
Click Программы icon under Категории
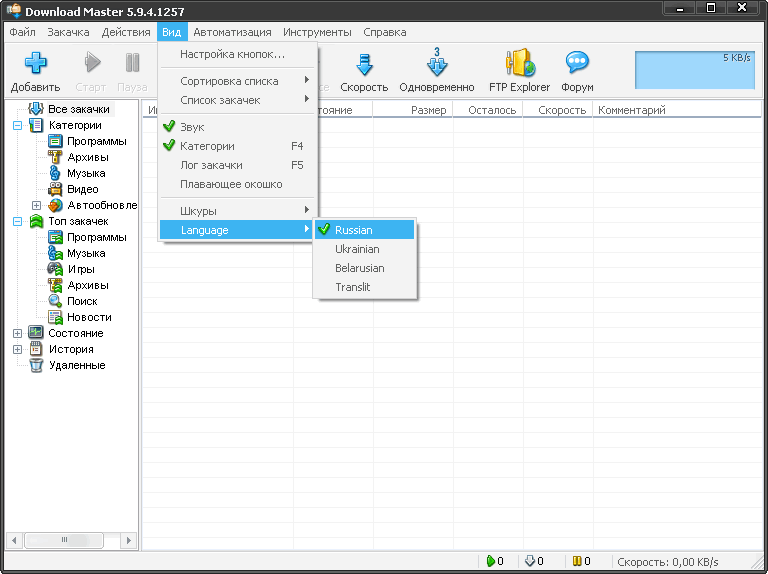tap(55, 142)
